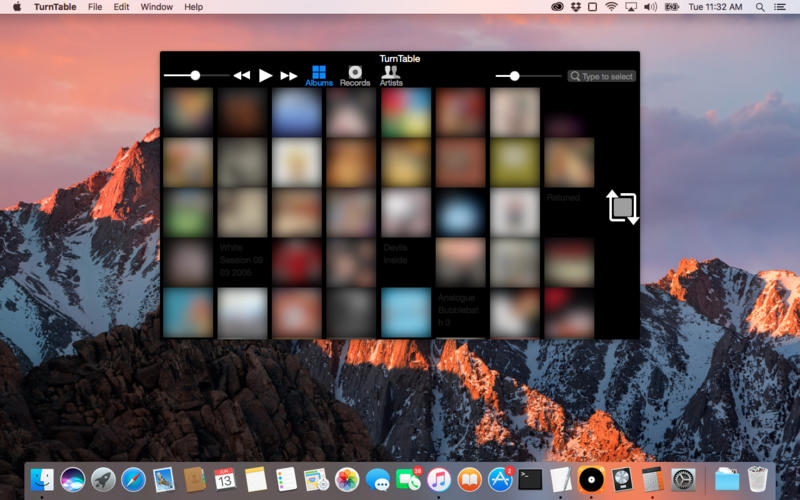Open Reminders from the Dock
The image size is (800, 500).
(286, 480)
